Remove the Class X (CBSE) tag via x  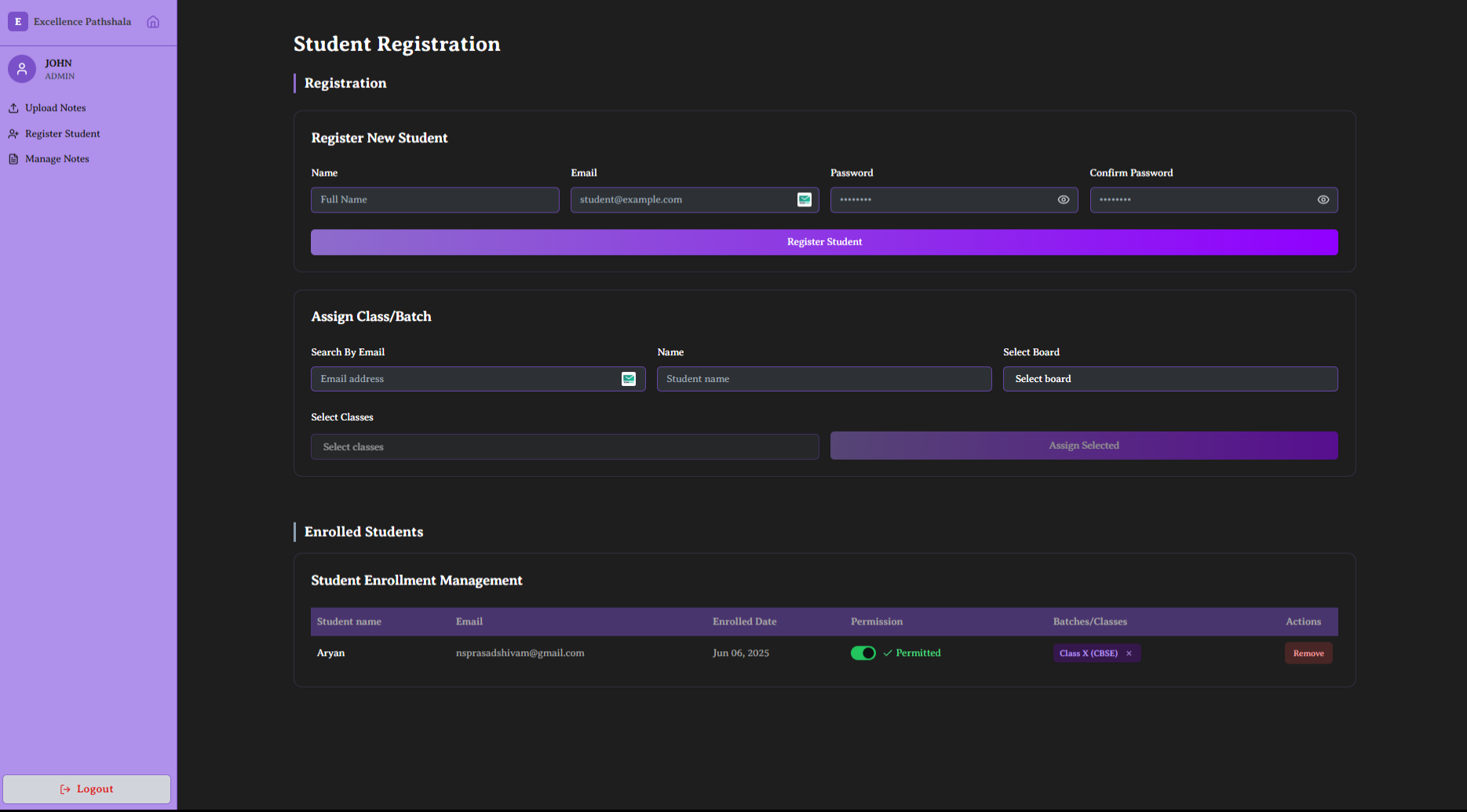click(1129, 654)
